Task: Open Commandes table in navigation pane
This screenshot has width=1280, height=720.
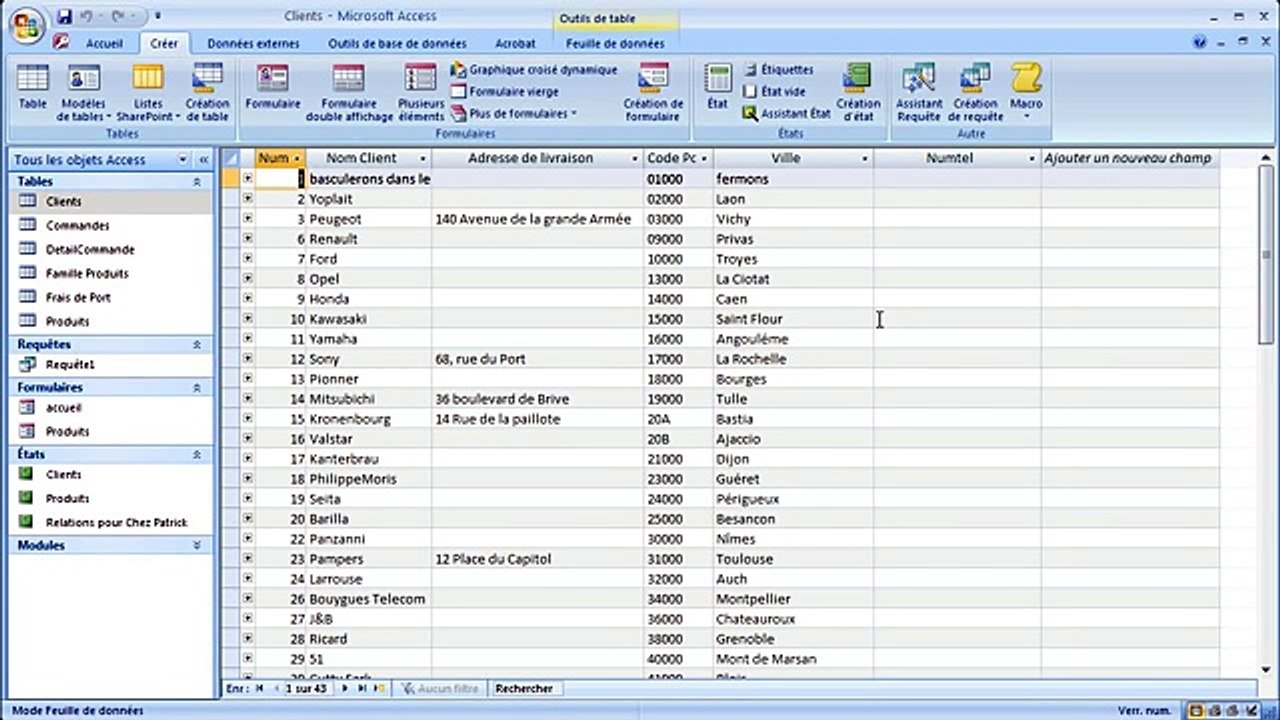Action: click(78, 226)
